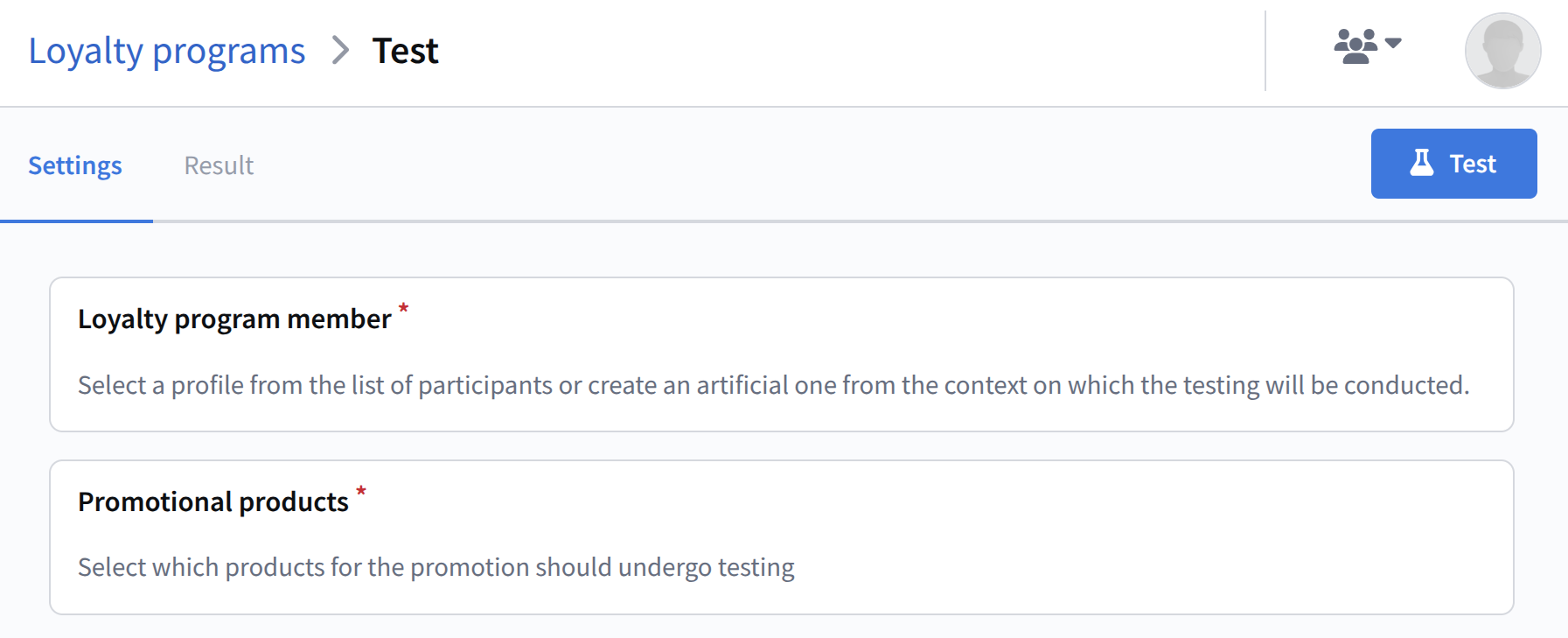Expand the caret beside the group icon

point(1394,43)
